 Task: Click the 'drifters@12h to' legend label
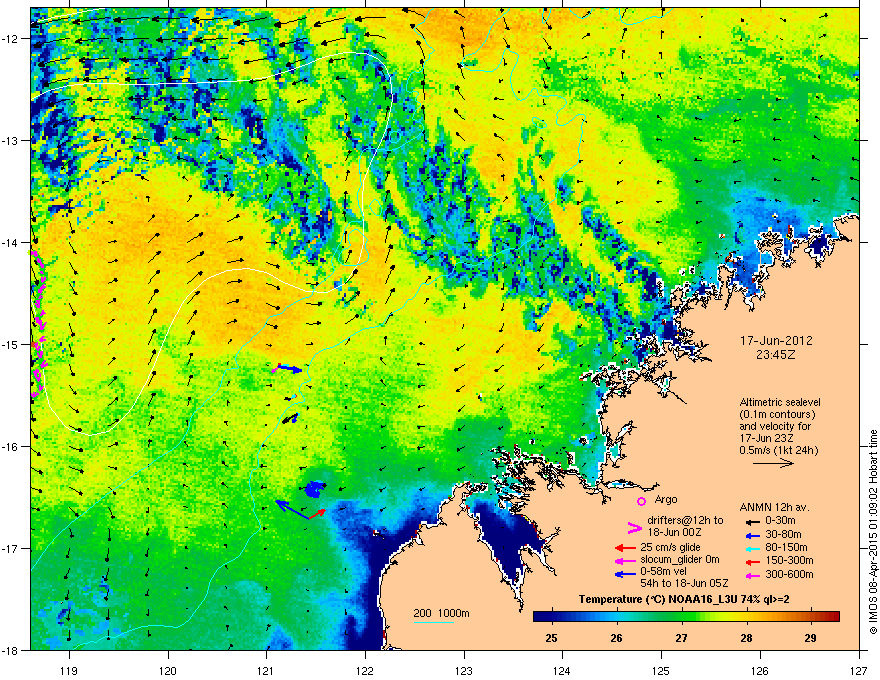[x=685, y=520]
